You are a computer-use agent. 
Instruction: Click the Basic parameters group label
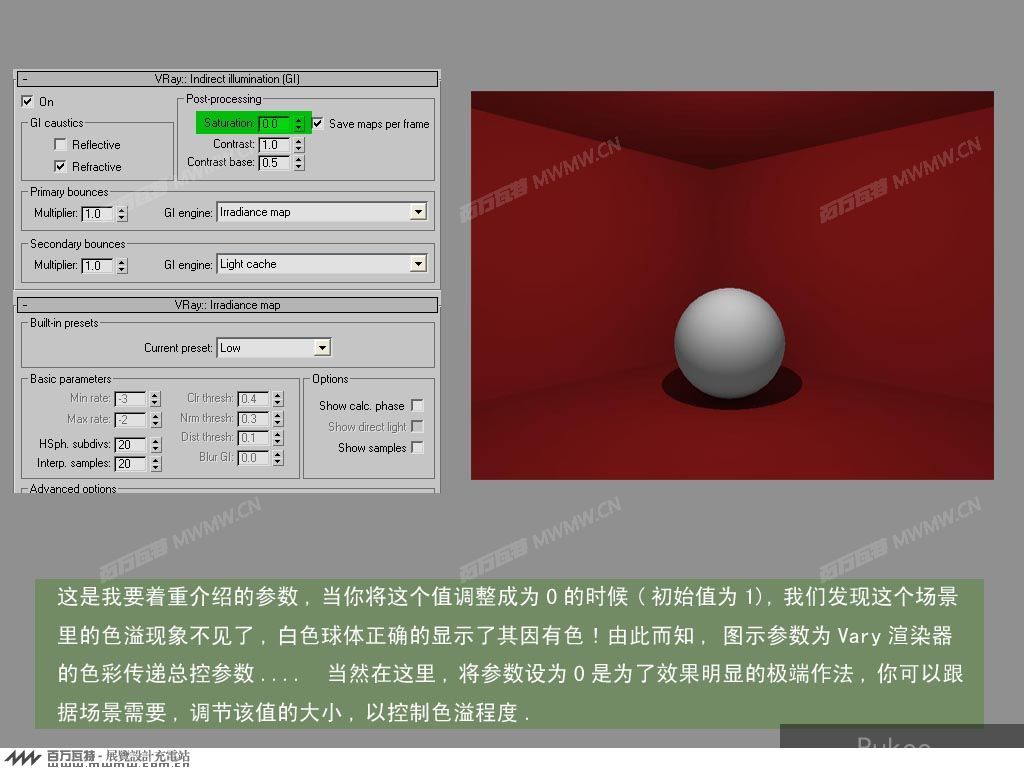pyautogui.click(x=71, y=379)
